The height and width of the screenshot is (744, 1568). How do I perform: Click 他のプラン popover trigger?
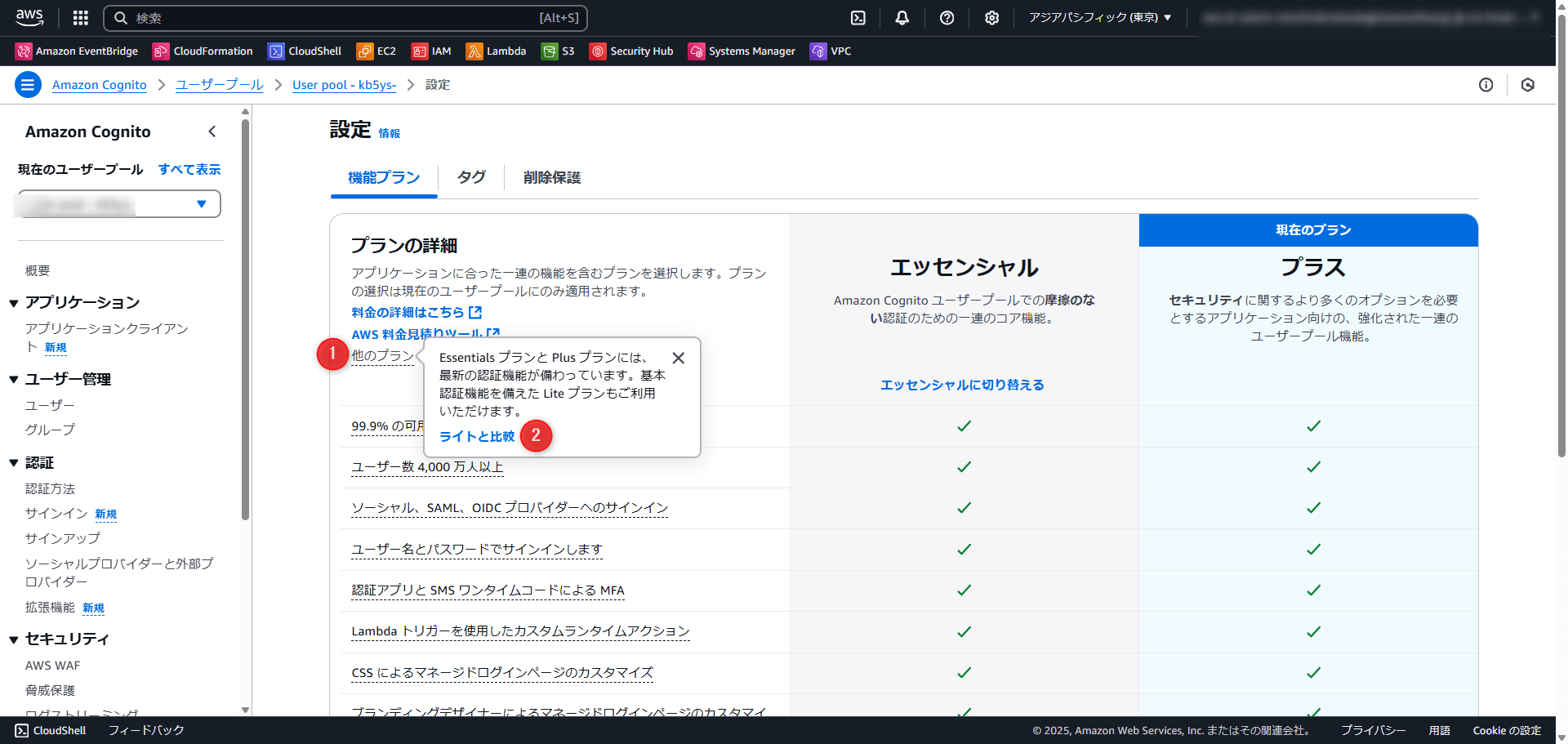coord(382,356)
